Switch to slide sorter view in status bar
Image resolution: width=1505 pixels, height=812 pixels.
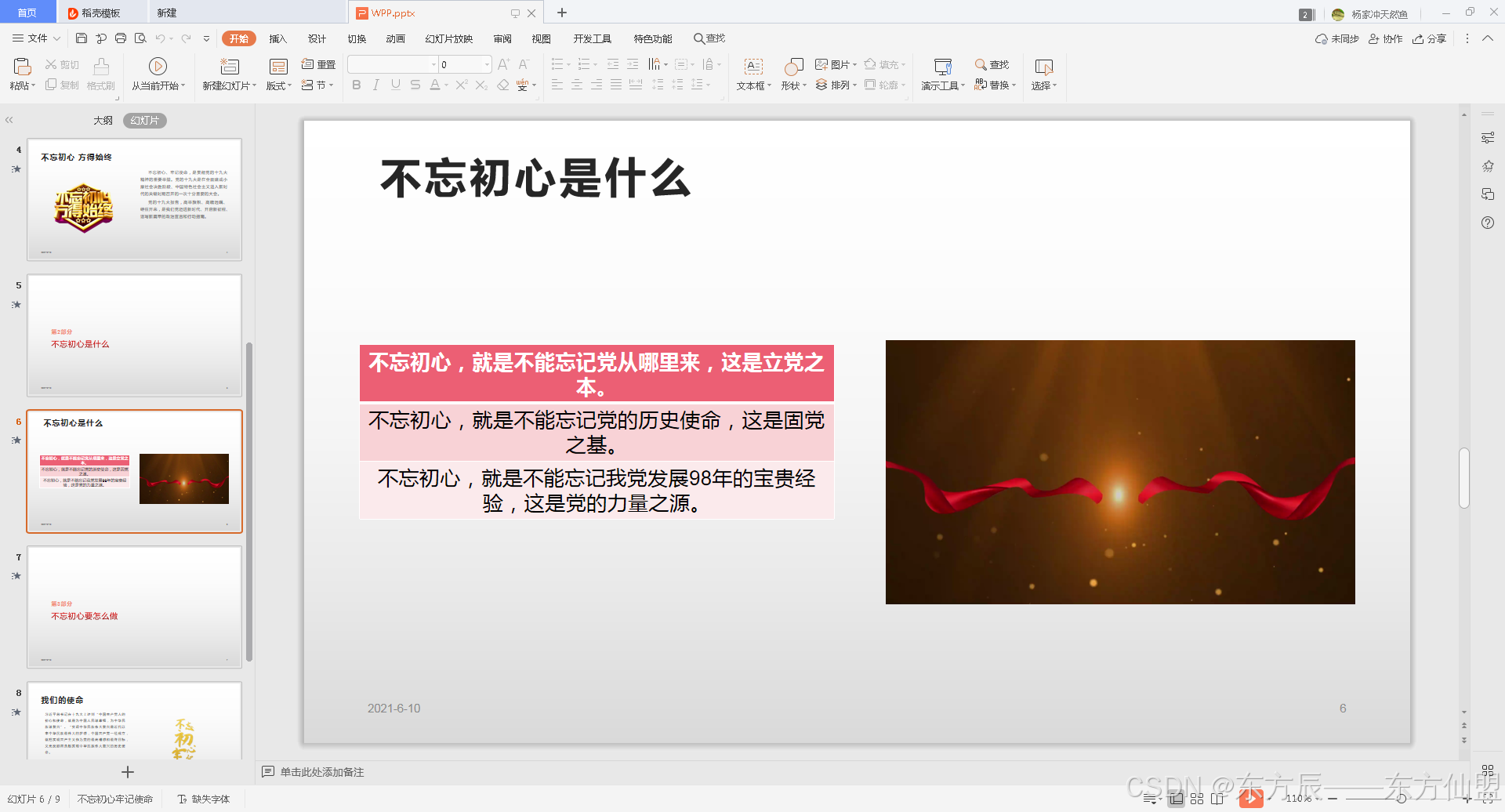pyautogui.click(x=1197, y=799)
